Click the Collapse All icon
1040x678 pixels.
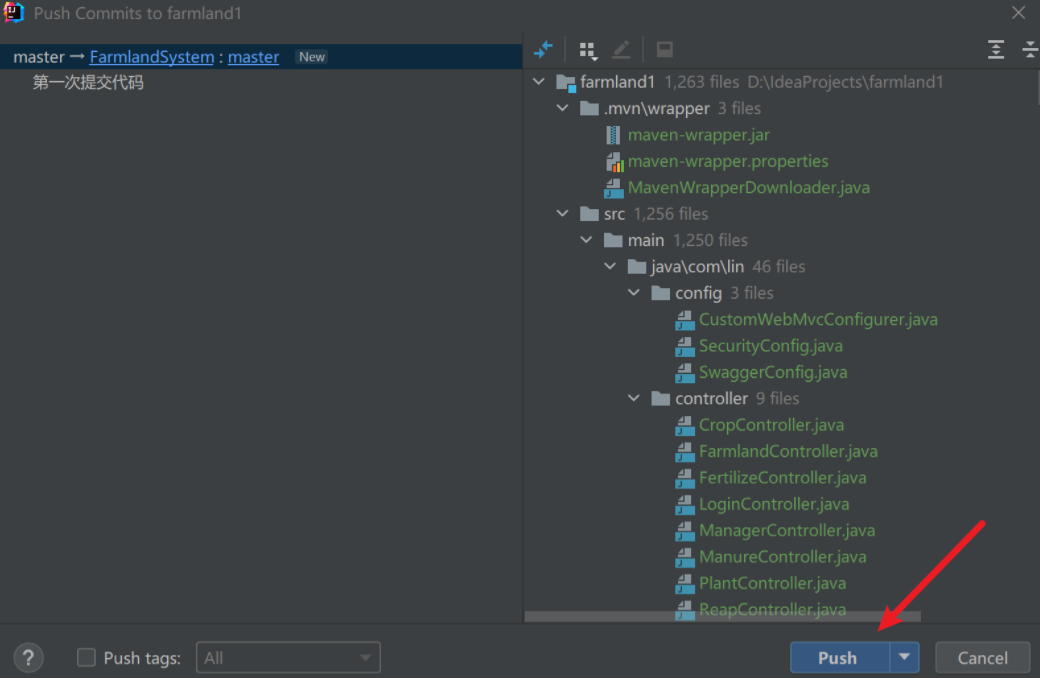1030,49
